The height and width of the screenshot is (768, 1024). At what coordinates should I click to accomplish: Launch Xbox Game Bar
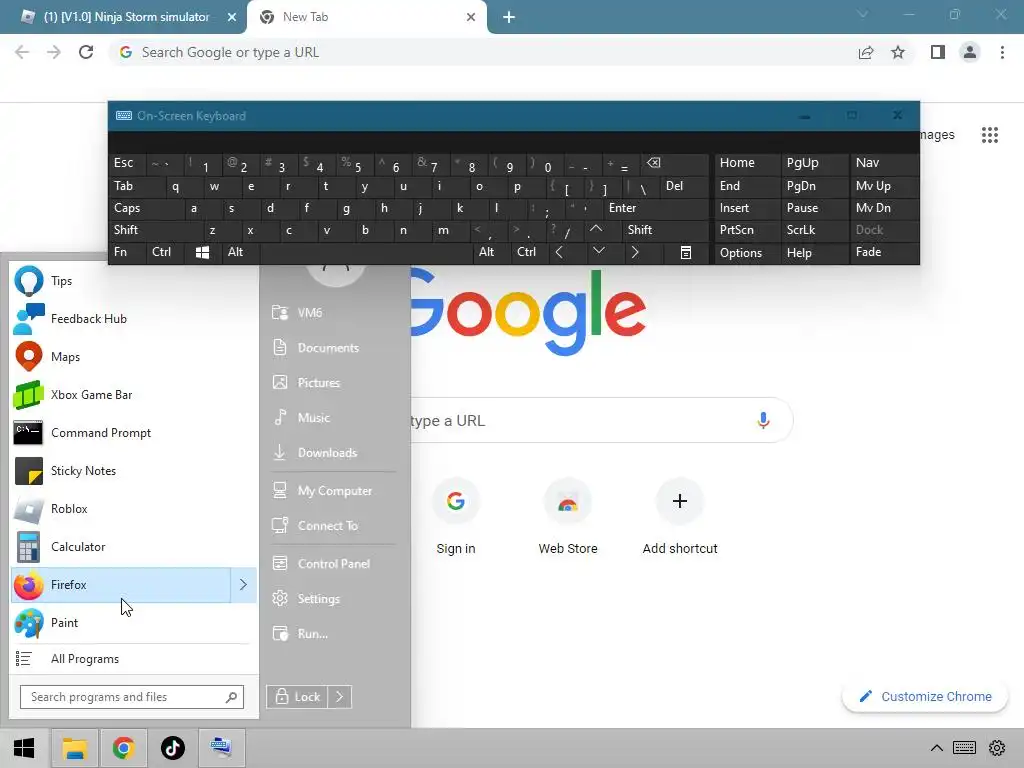tap(133, 394)
